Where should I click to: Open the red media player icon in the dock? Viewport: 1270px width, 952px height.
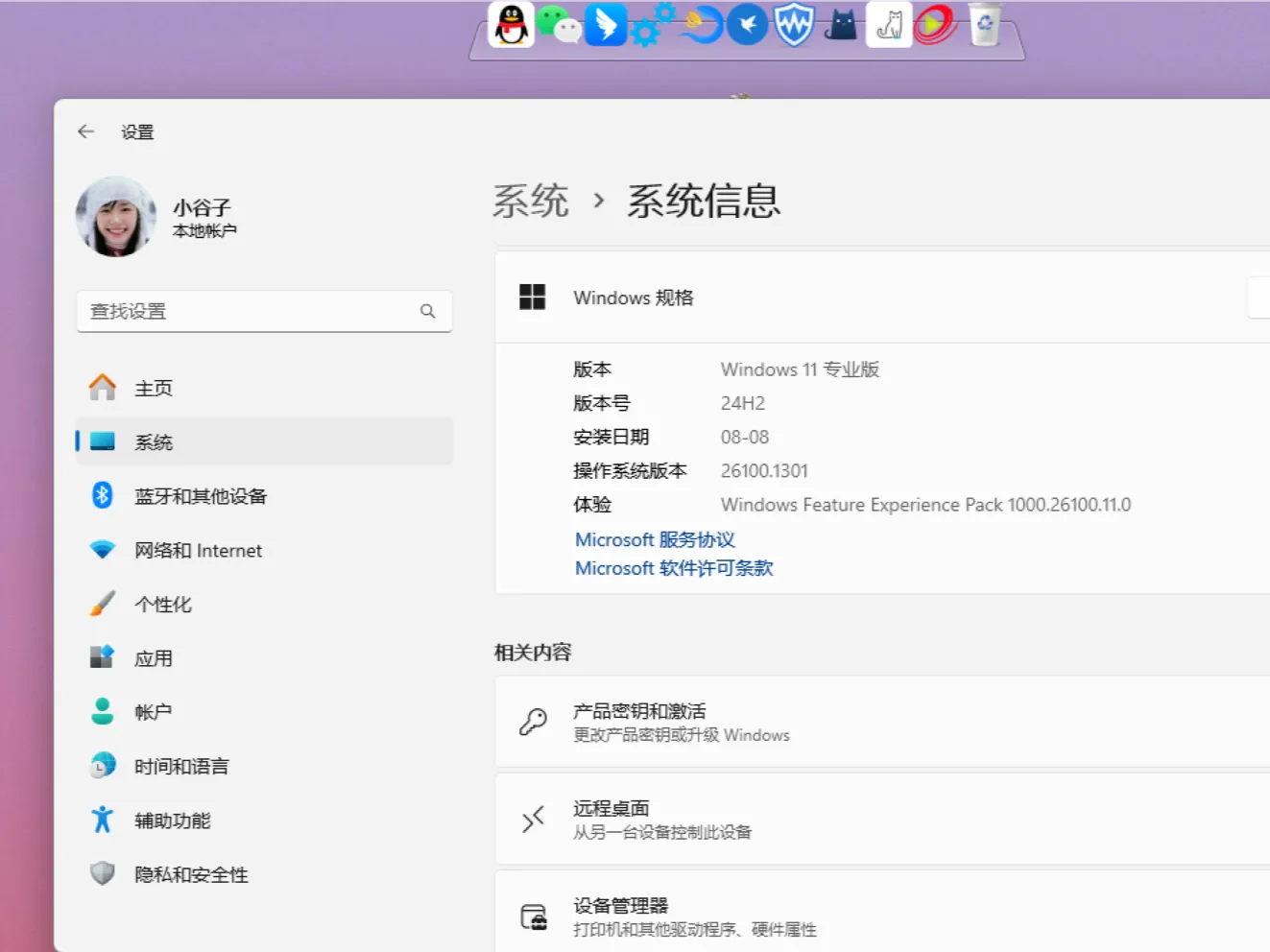933,25
